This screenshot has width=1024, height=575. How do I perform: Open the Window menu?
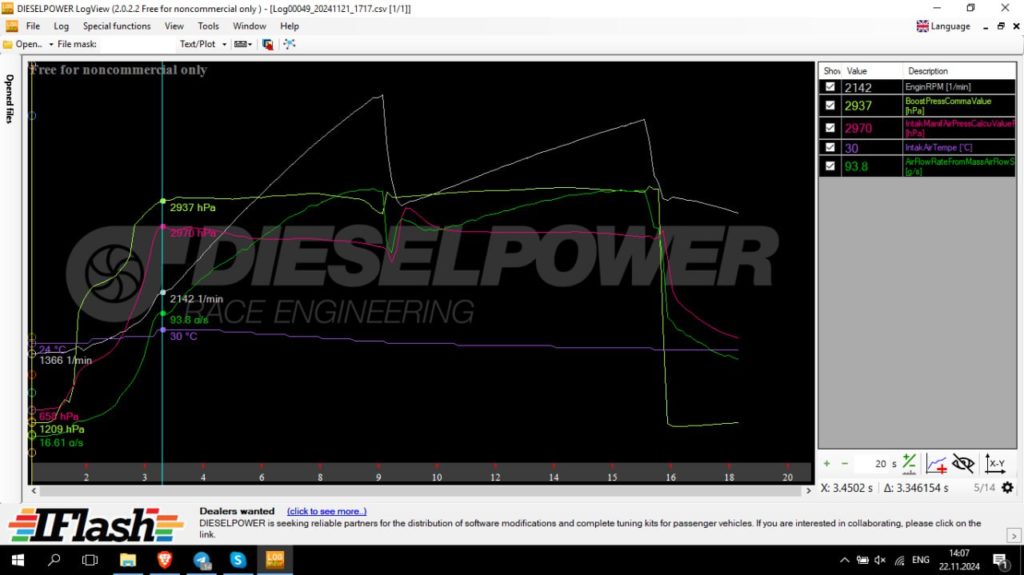[x=249, y=26]
